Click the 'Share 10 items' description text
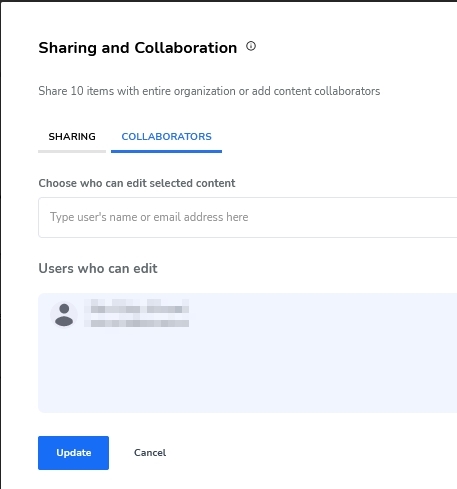The height and width of the screenshot is (489, 457). [x=209, y=91]
